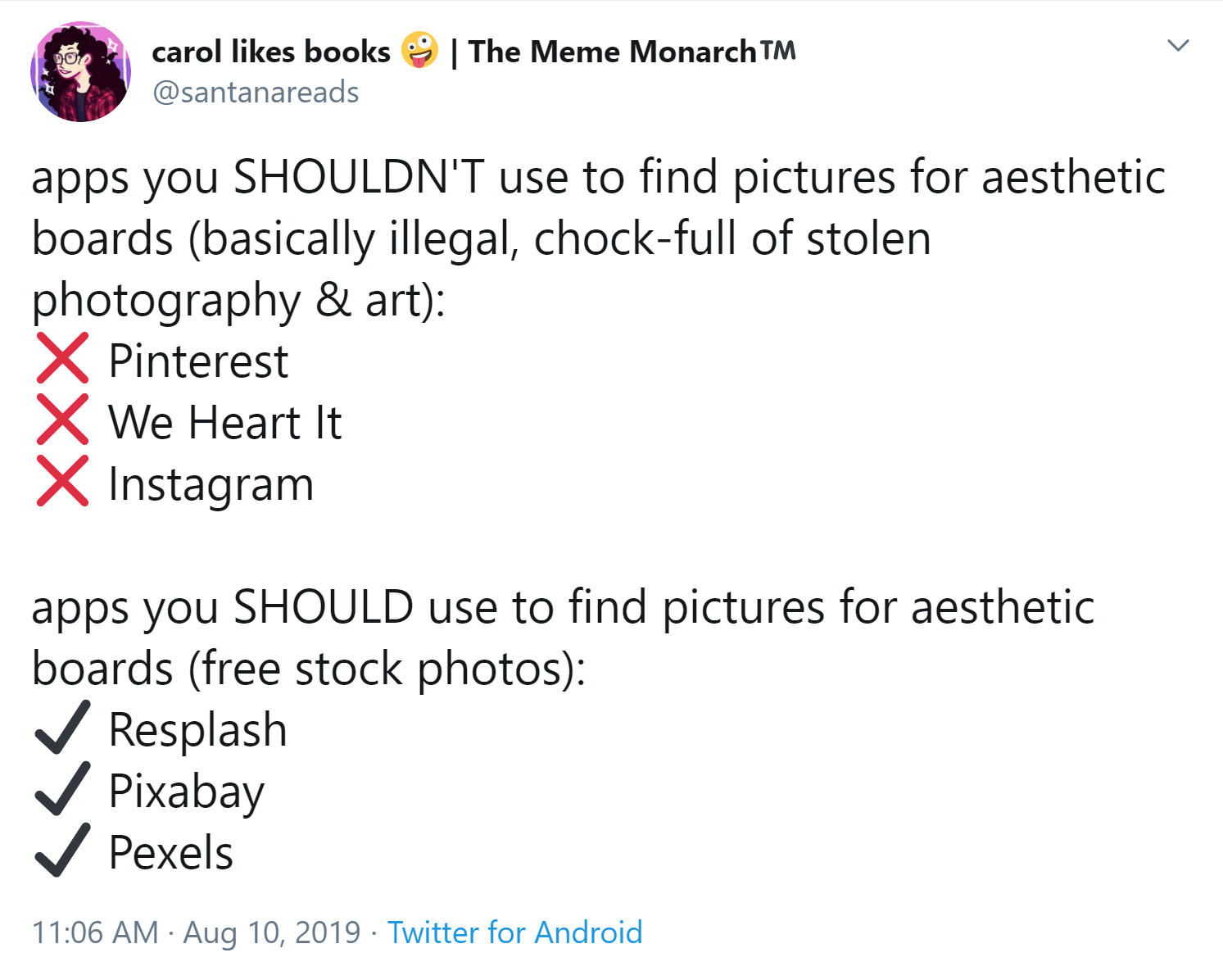Viewport: 1223px width, 980px height.
Task: Click display name carol likes books
Action: (271, 52)
